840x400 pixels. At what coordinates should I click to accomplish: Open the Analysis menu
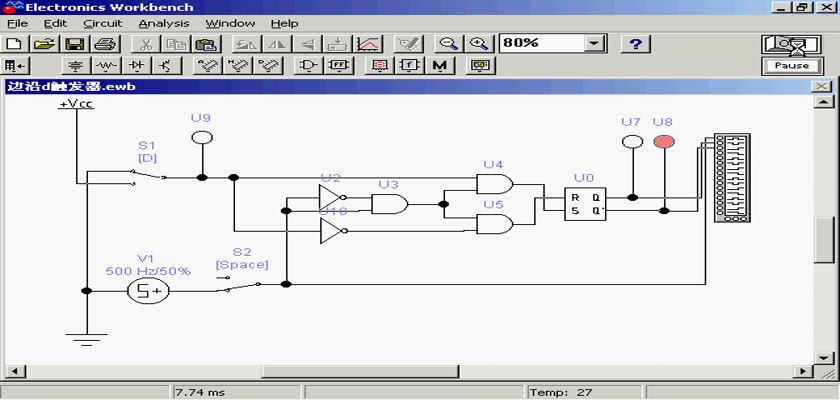pos(163,24)
